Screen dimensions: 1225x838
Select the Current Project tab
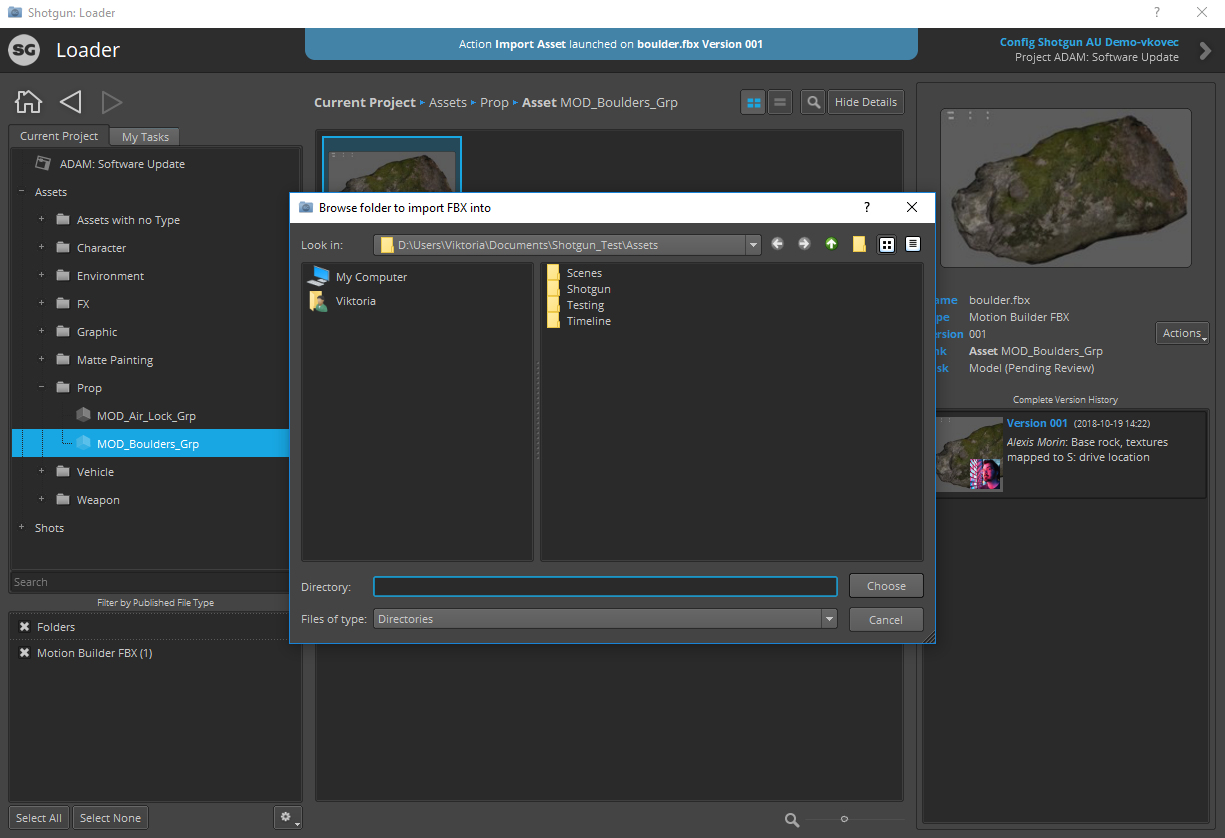click(x=59, y=136)
